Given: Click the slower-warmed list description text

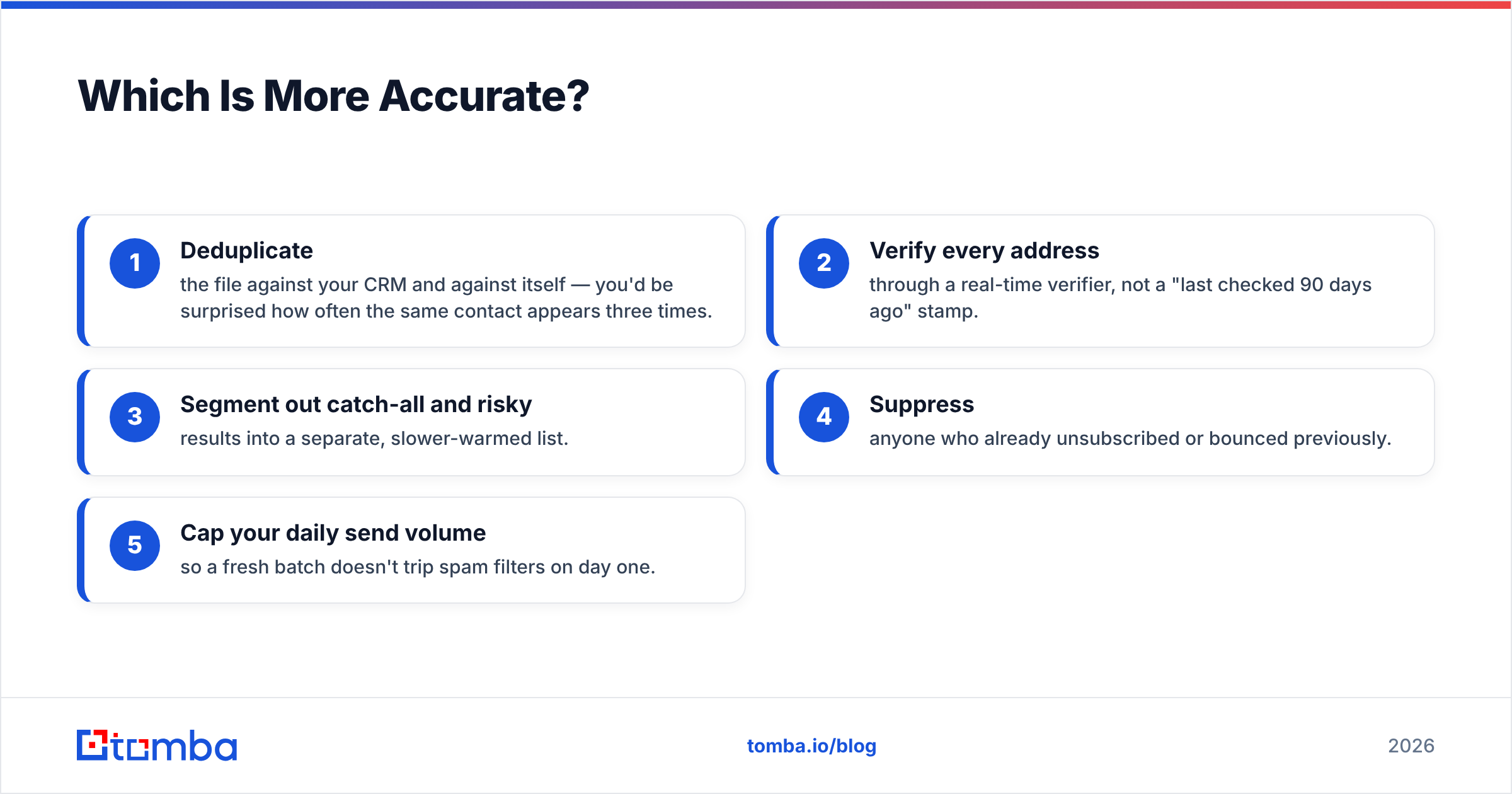Looking at the screenshot, I should 374,439.
